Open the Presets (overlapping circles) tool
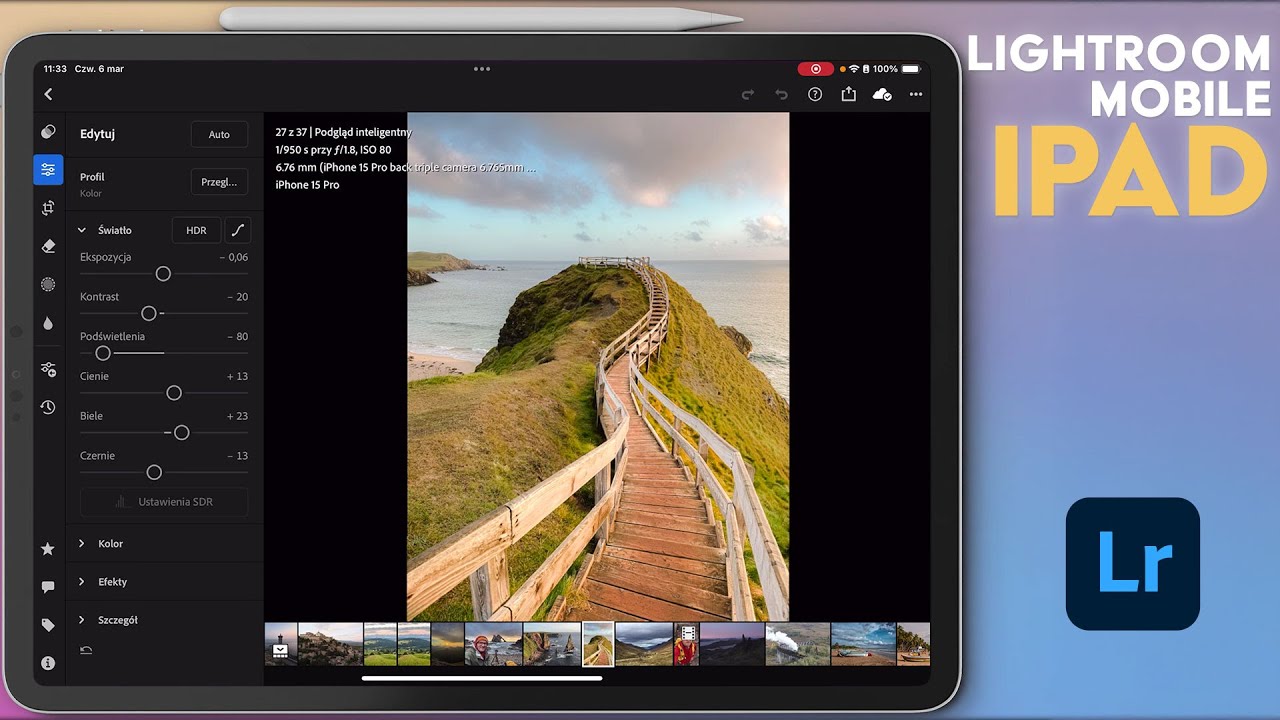This screenshot has height=720, width=1280. 48,132
